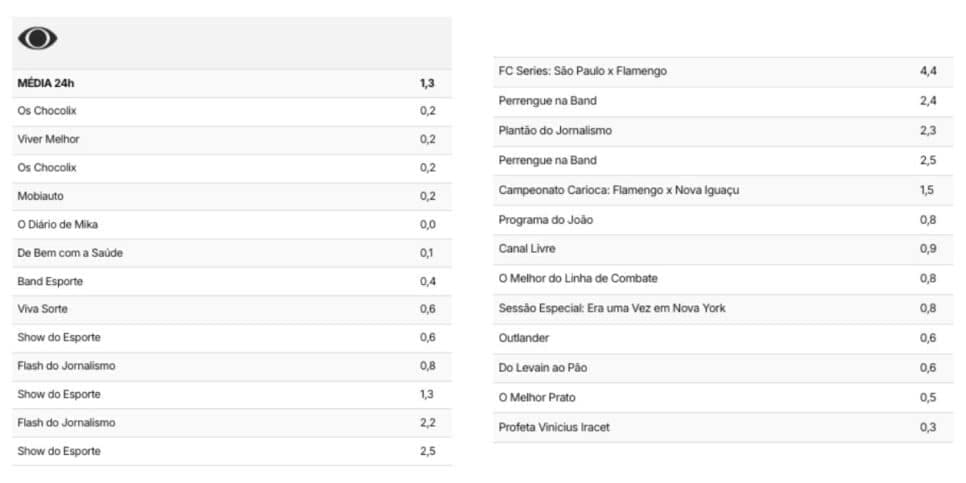The width and height of the screenshot is (966, 483).
Task: Click the Viva Sorte program row
Action: tap(232, 309)
